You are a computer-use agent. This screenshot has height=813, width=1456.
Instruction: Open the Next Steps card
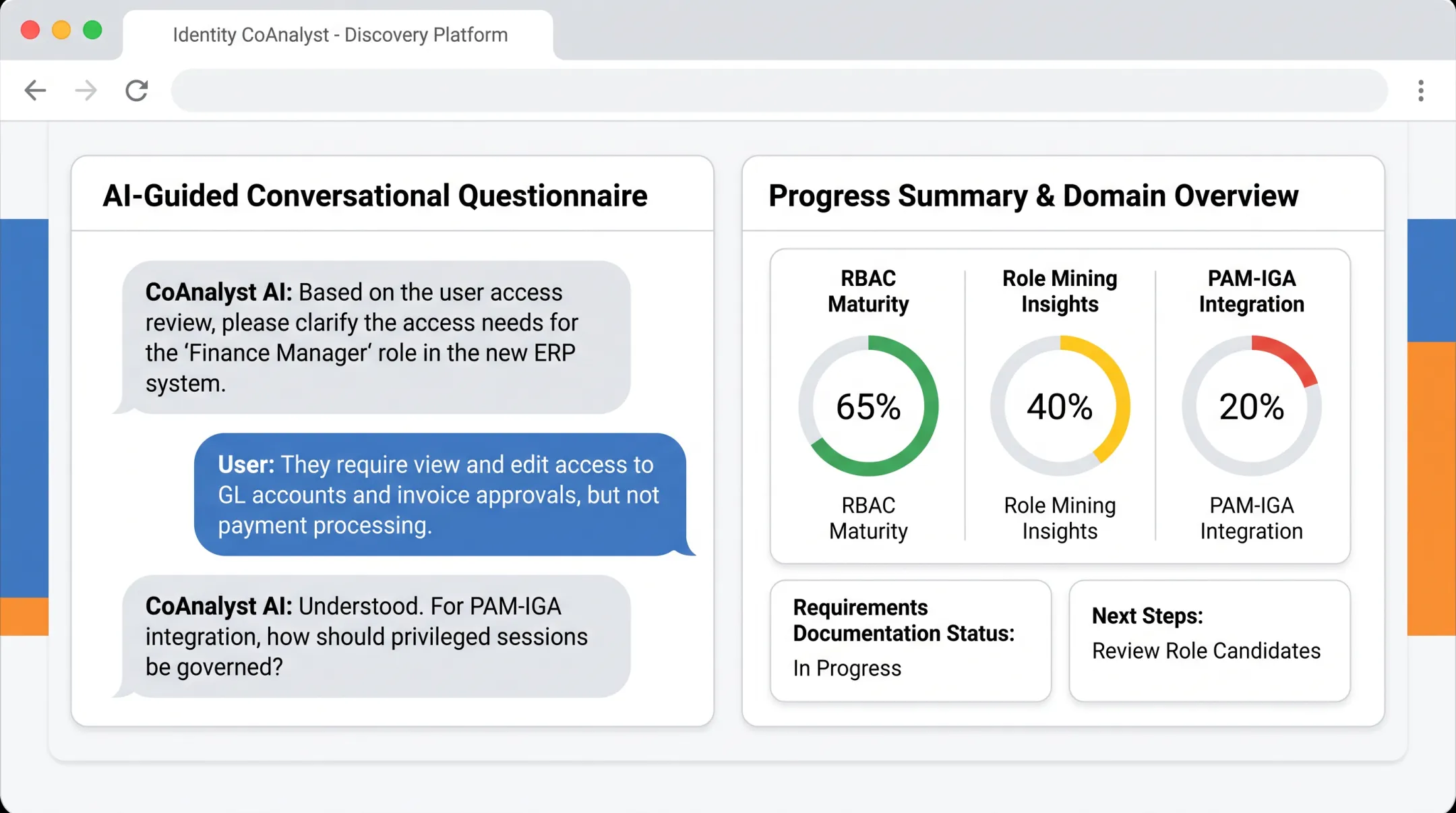pos(1210,641)
